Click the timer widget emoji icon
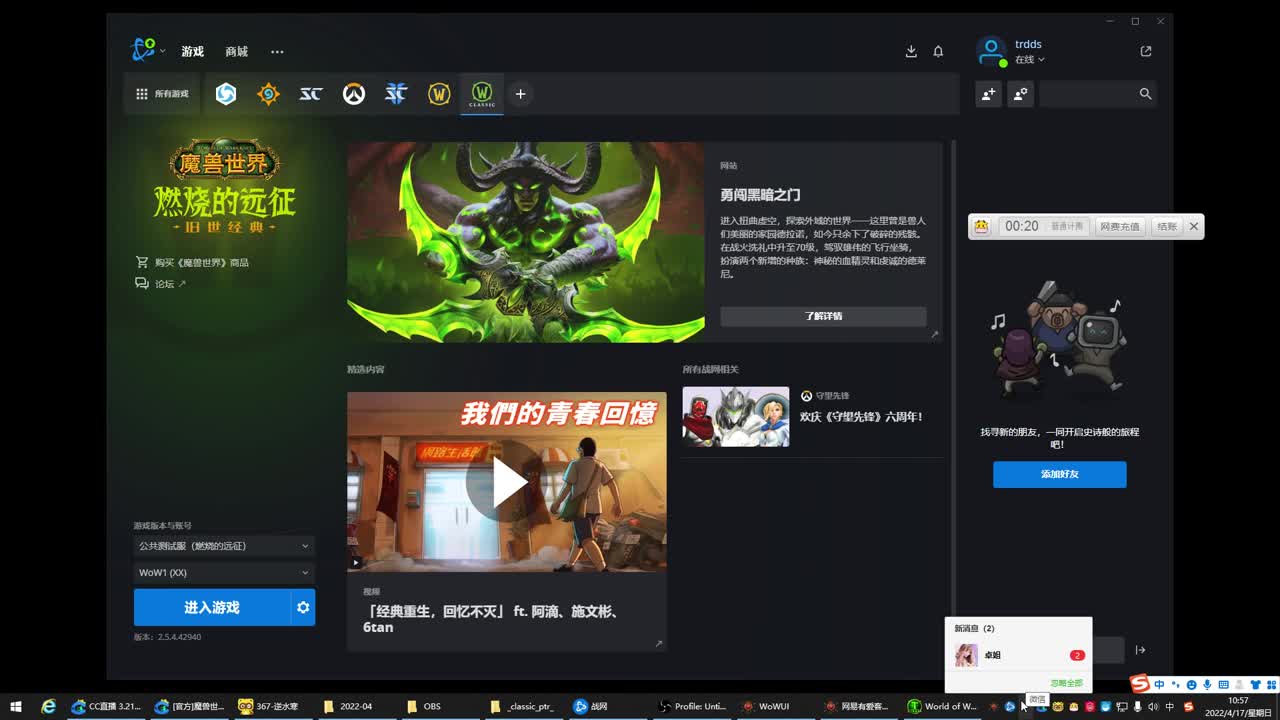 [982, 226]
